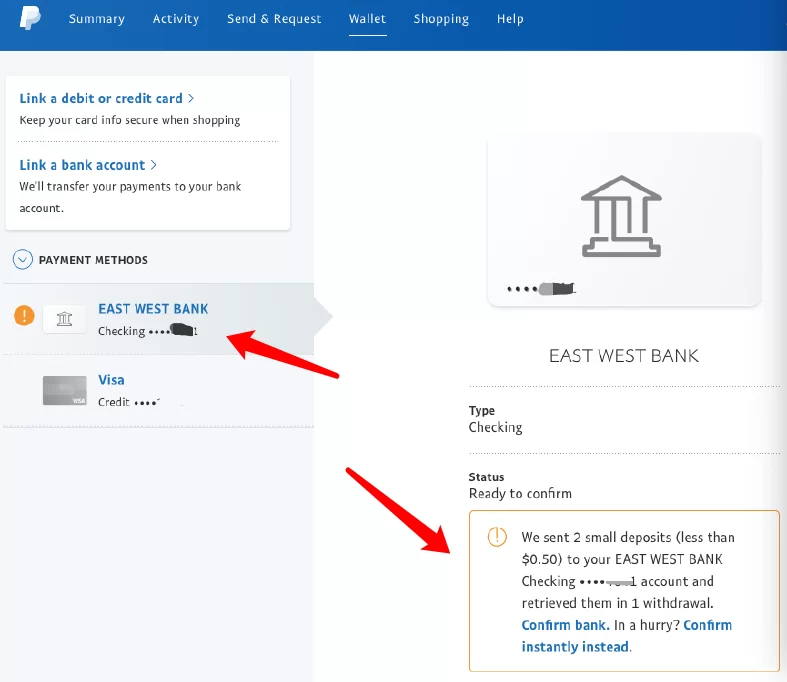The width and height of the screenshot is (787, 682).
Task: Open the Help menu item
Action: (x=510, y=19)
